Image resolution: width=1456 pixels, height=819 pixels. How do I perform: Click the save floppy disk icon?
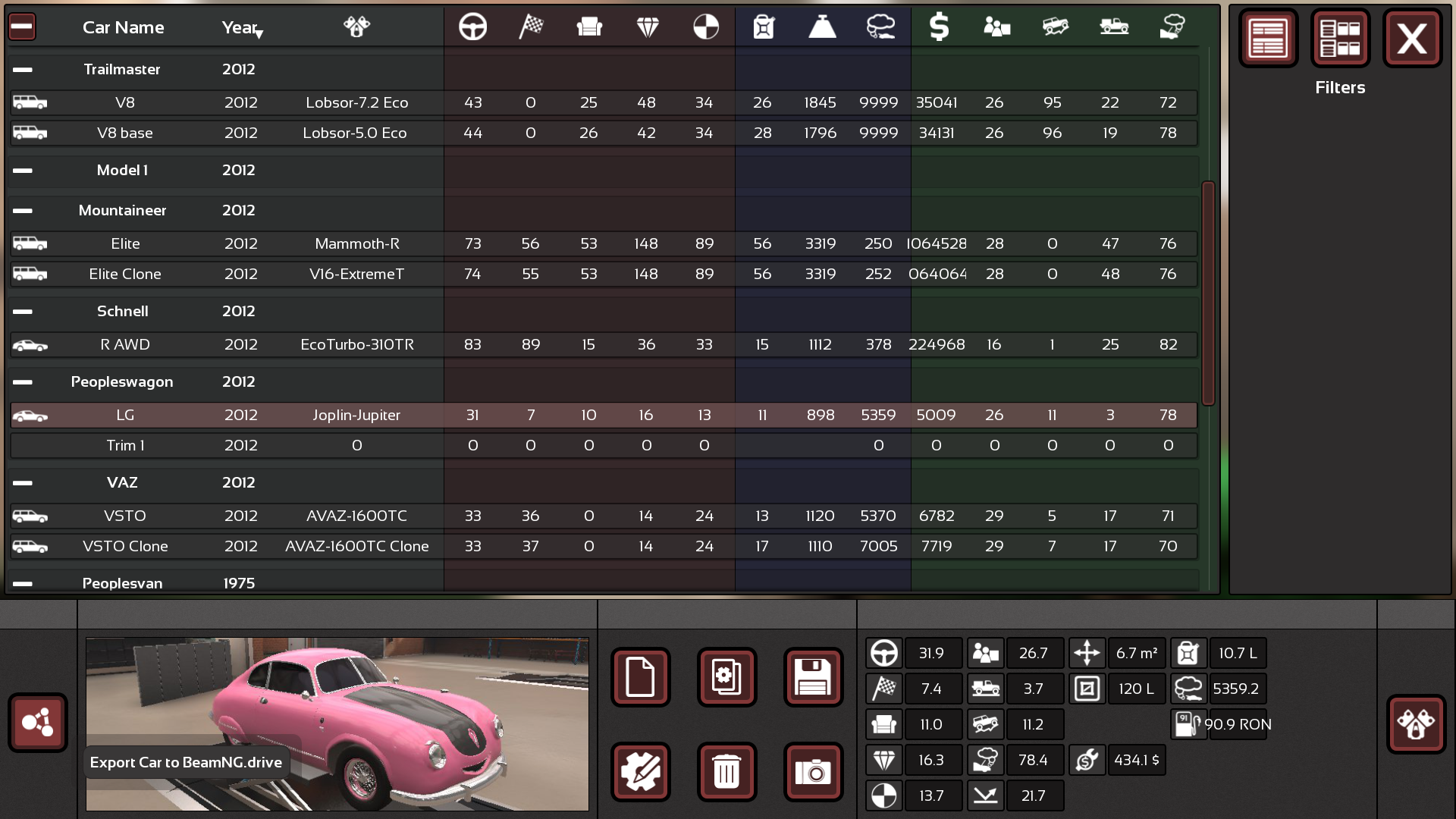tap(813, 677)
